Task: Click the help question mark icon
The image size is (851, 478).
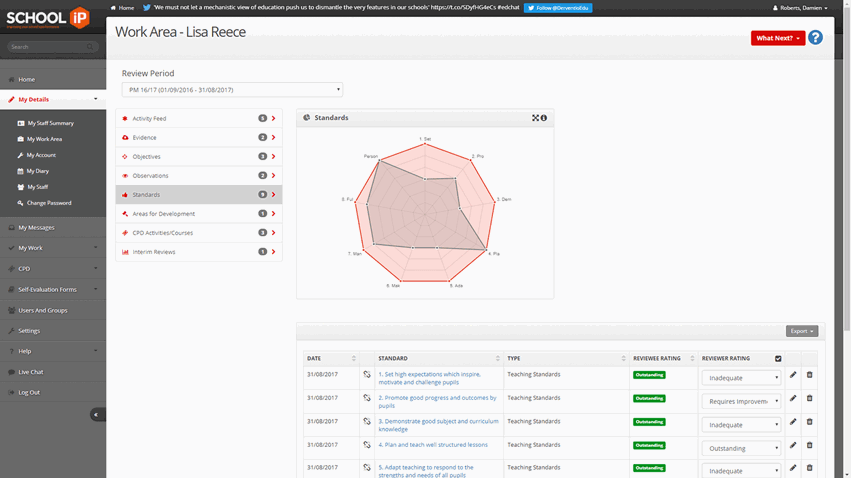Action: click(815, 37)
